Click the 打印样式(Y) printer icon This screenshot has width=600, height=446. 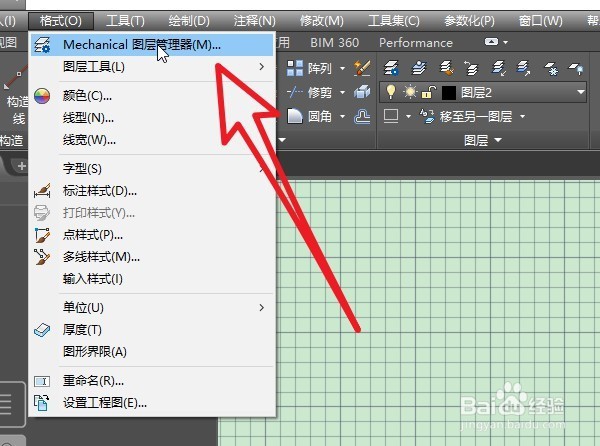click(x=42, y=213)
